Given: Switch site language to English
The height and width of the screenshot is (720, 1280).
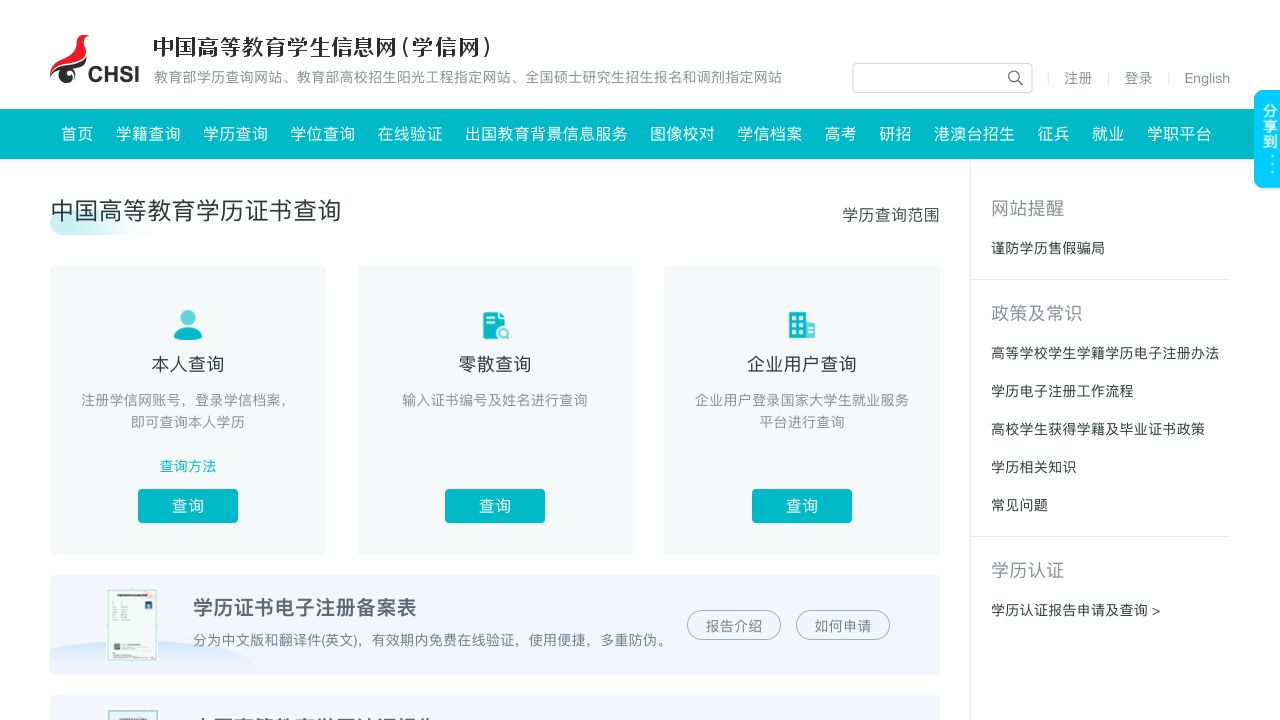Looking at the screenshot, I should [x=1207, y=78].
